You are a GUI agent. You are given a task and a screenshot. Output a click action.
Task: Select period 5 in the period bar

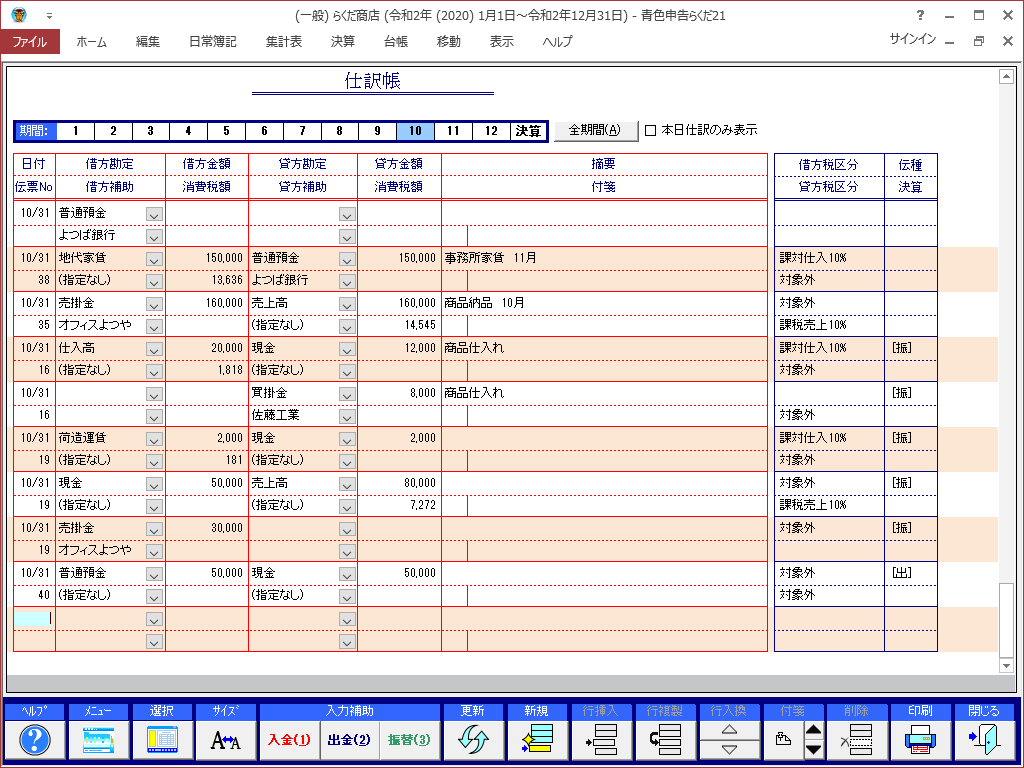227,131
